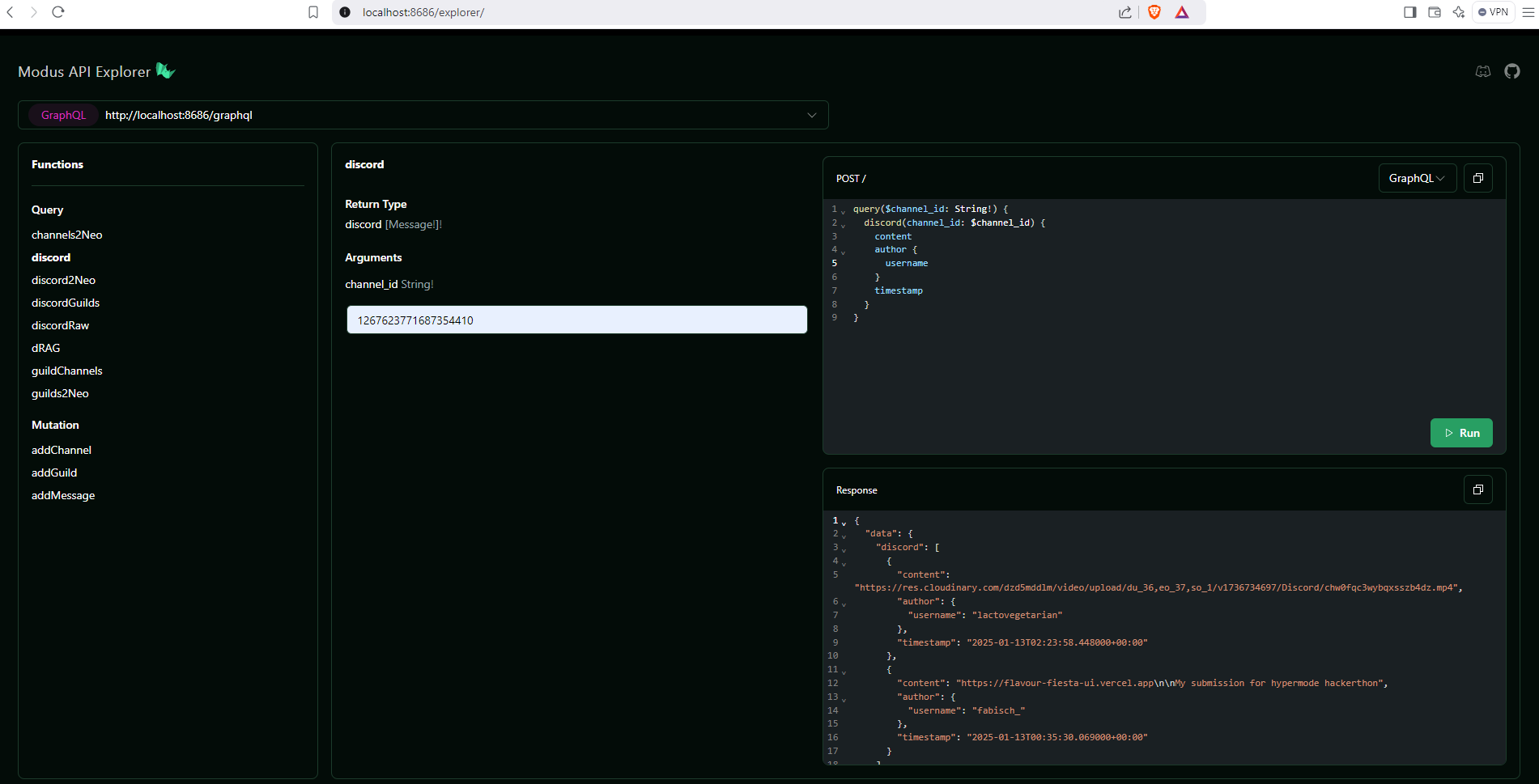Click the channel_id input field

(576, 320)
